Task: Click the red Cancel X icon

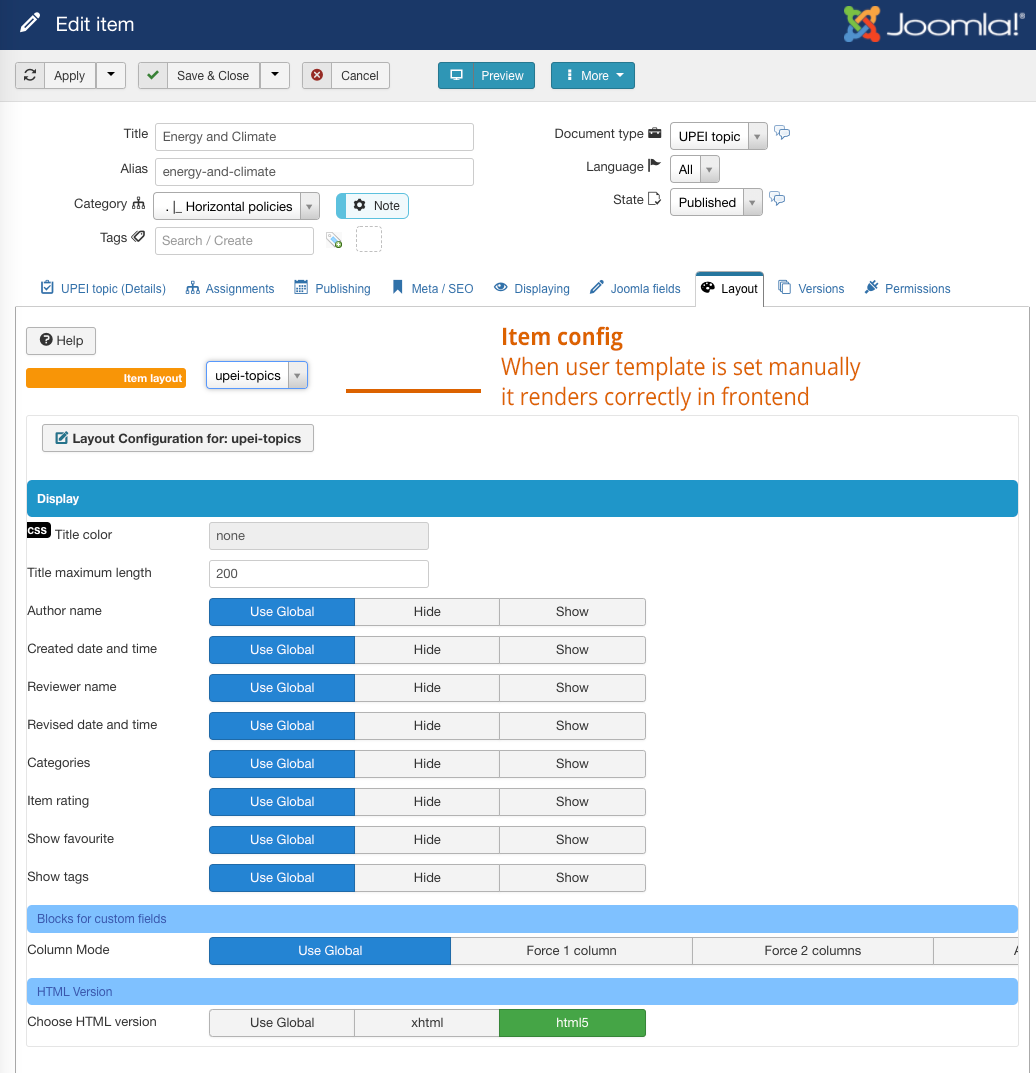Action: click(317, 75)
